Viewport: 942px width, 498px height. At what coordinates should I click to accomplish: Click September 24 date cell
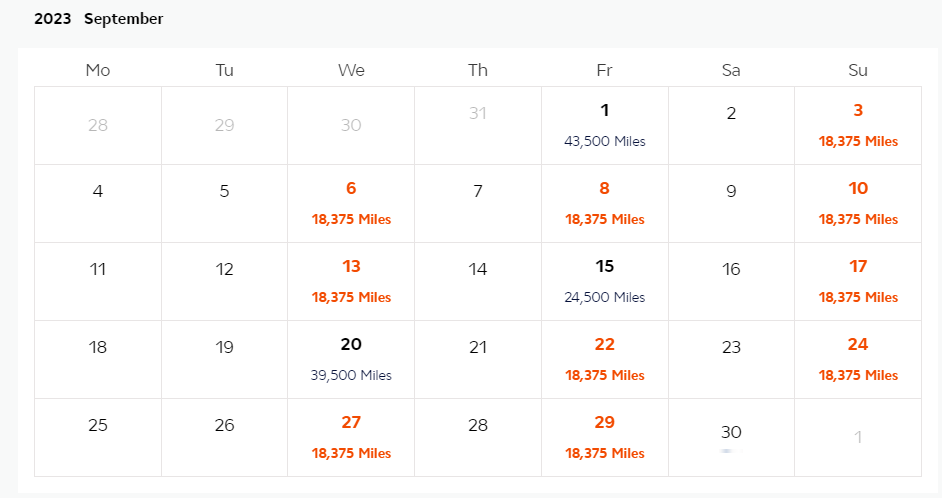point(858,359)
